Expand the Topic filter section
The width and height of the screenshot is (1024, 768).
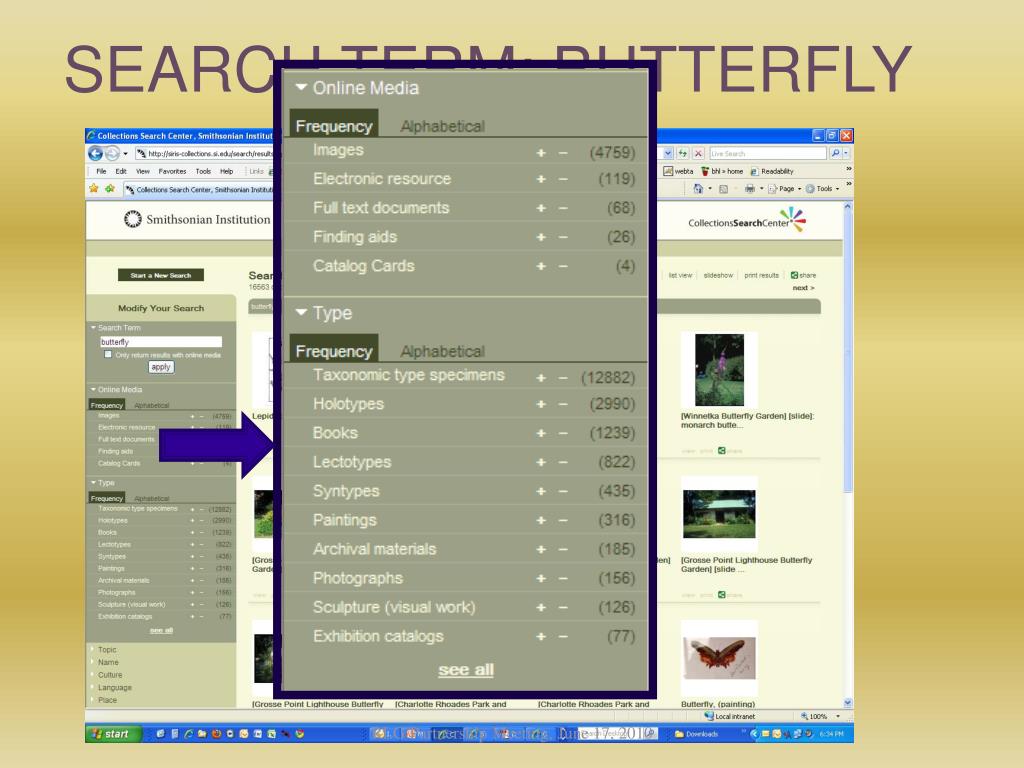[x=106, y=650]
